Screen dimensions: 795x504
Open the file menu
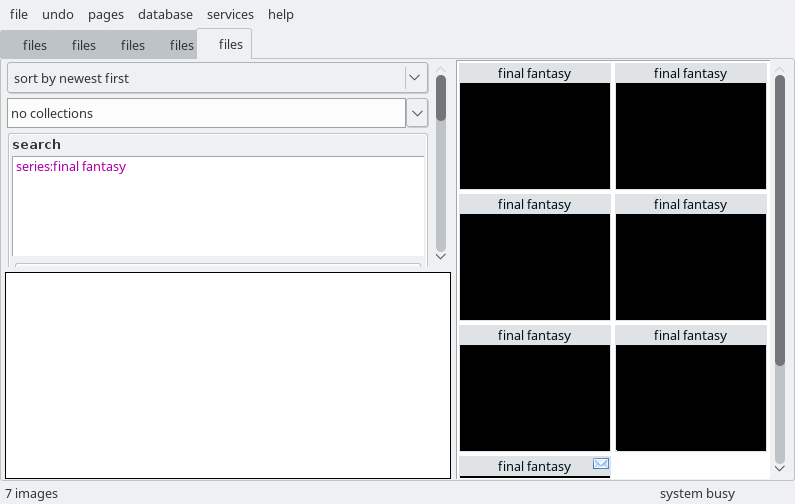[x=19, y=14]
